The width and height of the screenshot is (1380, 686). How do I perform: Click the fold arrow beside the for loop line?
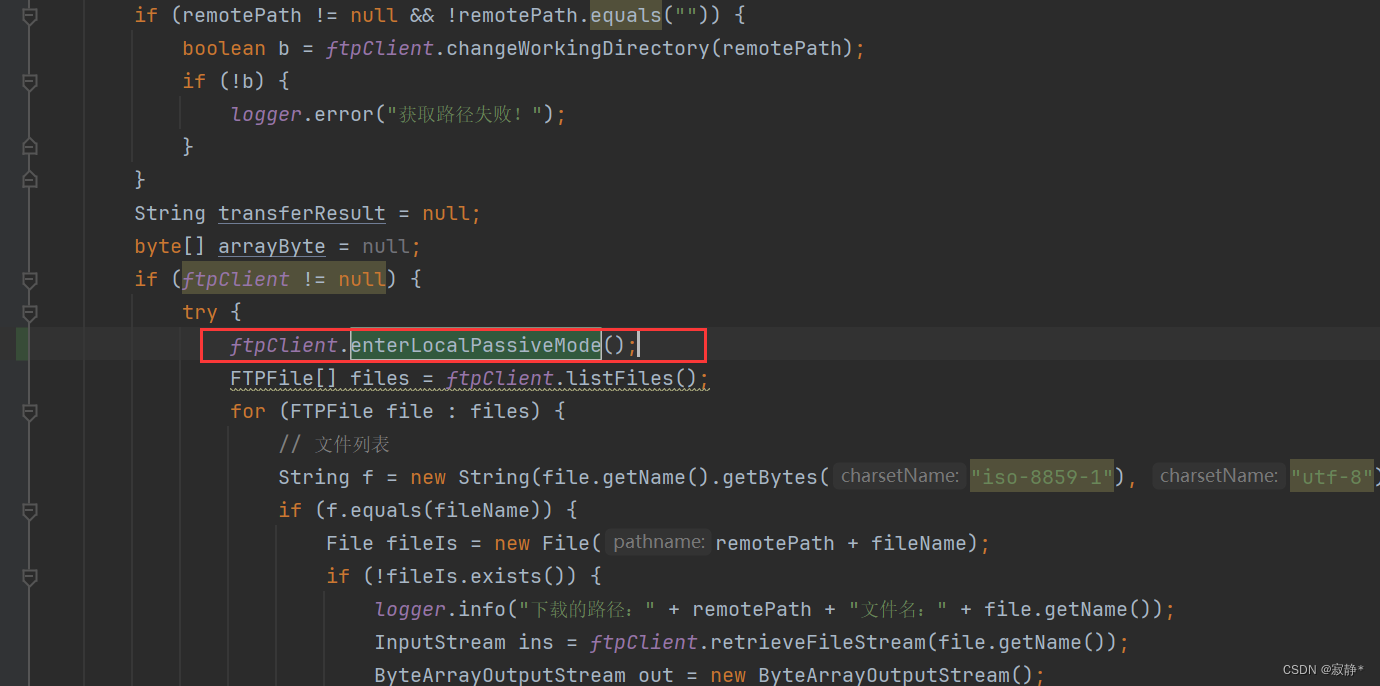pyautogui.click(x=30, y=412)
